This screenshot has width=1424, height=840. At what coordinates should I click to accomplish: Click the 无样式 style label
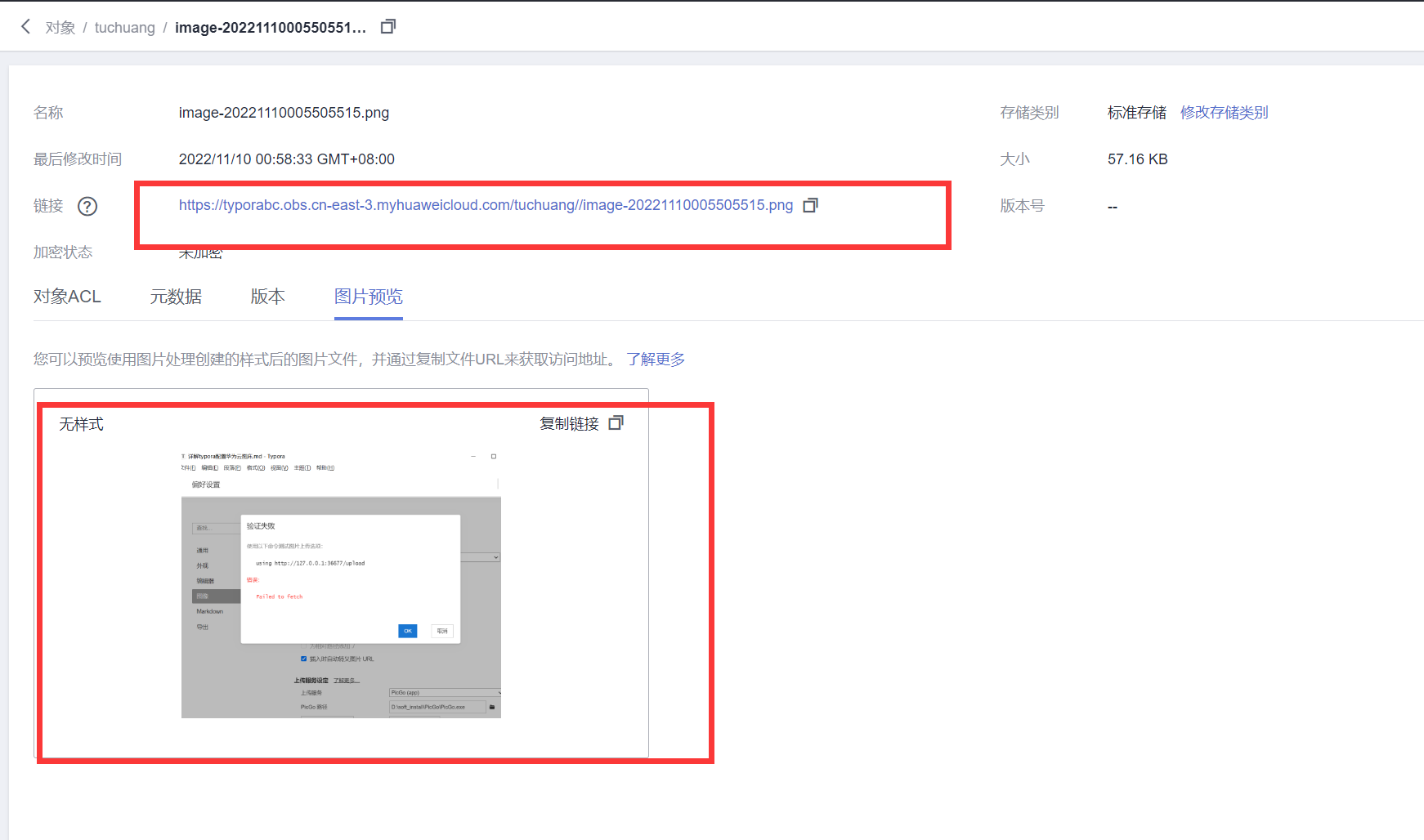pyautogui.click(x=81, y=424)
